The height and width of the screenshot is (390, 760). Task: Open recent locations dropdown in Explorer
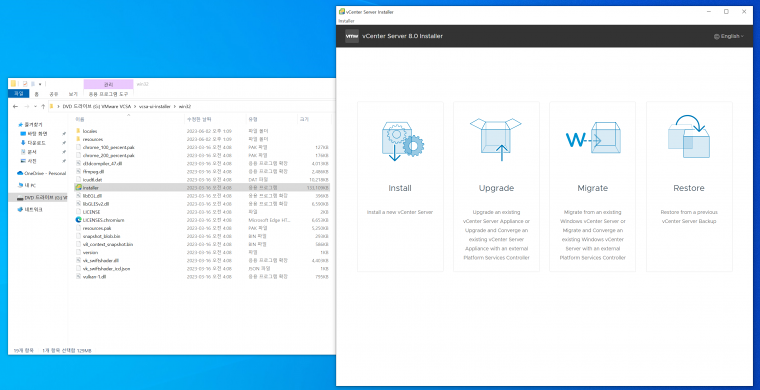[x=35, y=106]
